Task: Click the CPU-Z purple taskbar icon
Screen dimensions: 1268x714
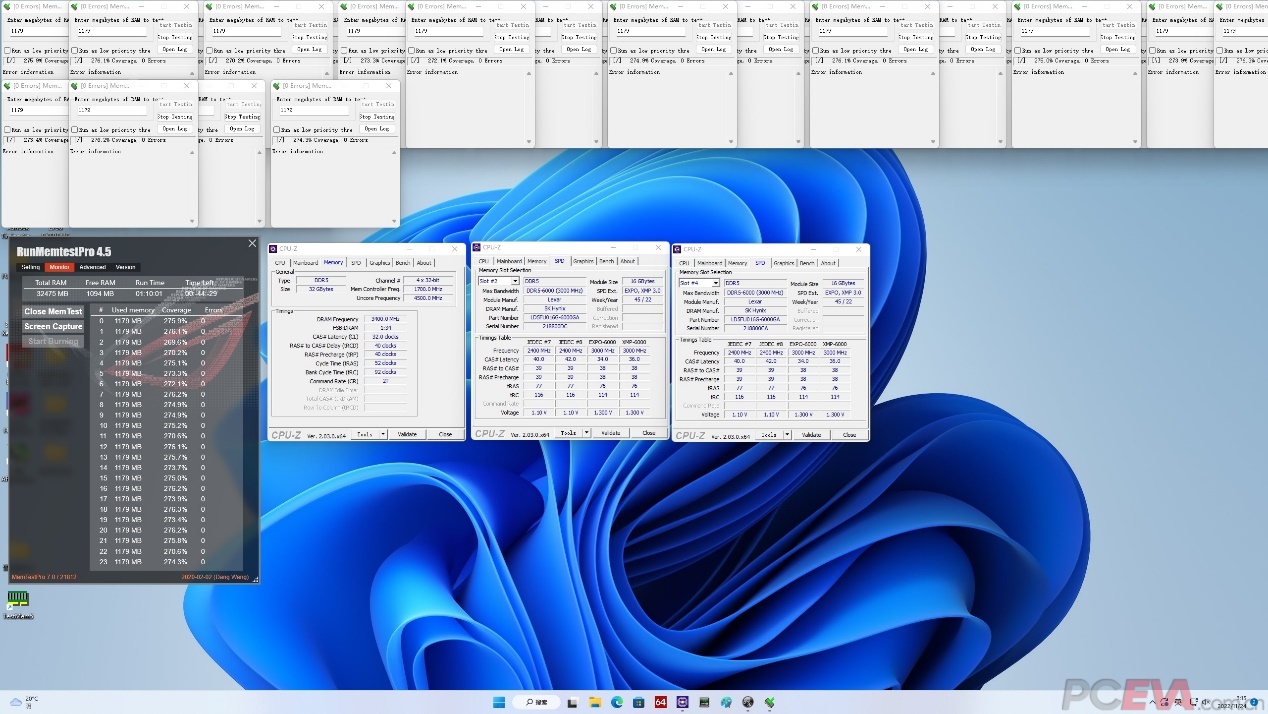Action: [x=683, y=702]
